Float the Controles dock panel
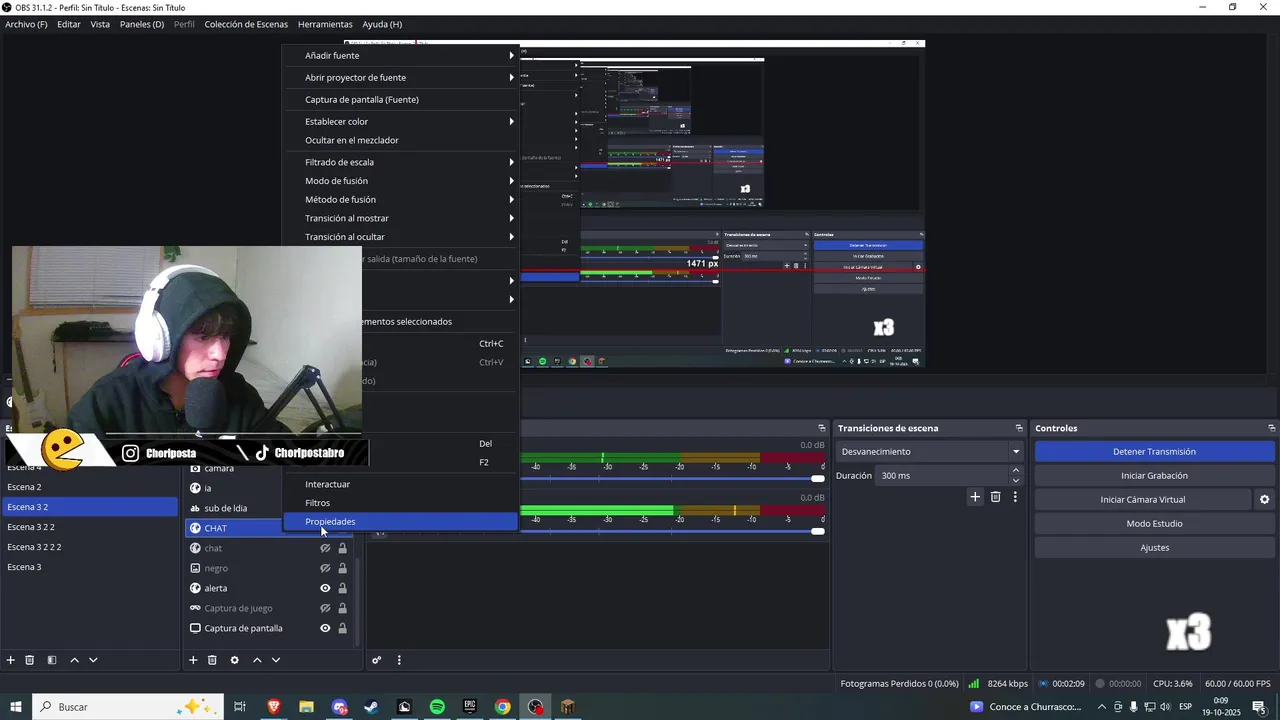Screen dimensions: 1280x720 click(1271, 428)
